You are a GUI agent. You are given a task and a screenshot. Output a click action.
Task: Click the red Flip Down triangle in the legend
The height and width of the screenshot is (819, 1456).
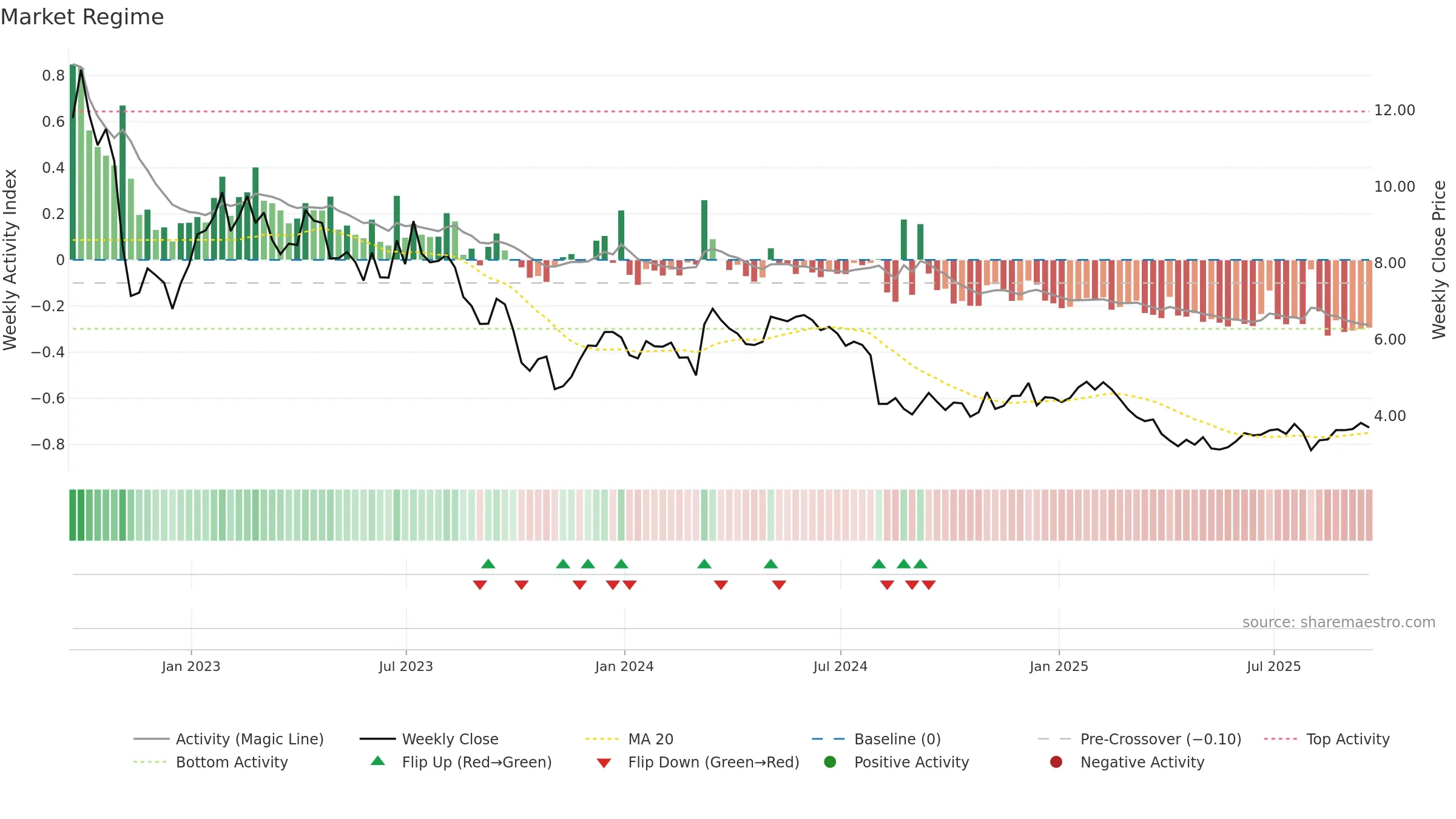pos(604,763)
